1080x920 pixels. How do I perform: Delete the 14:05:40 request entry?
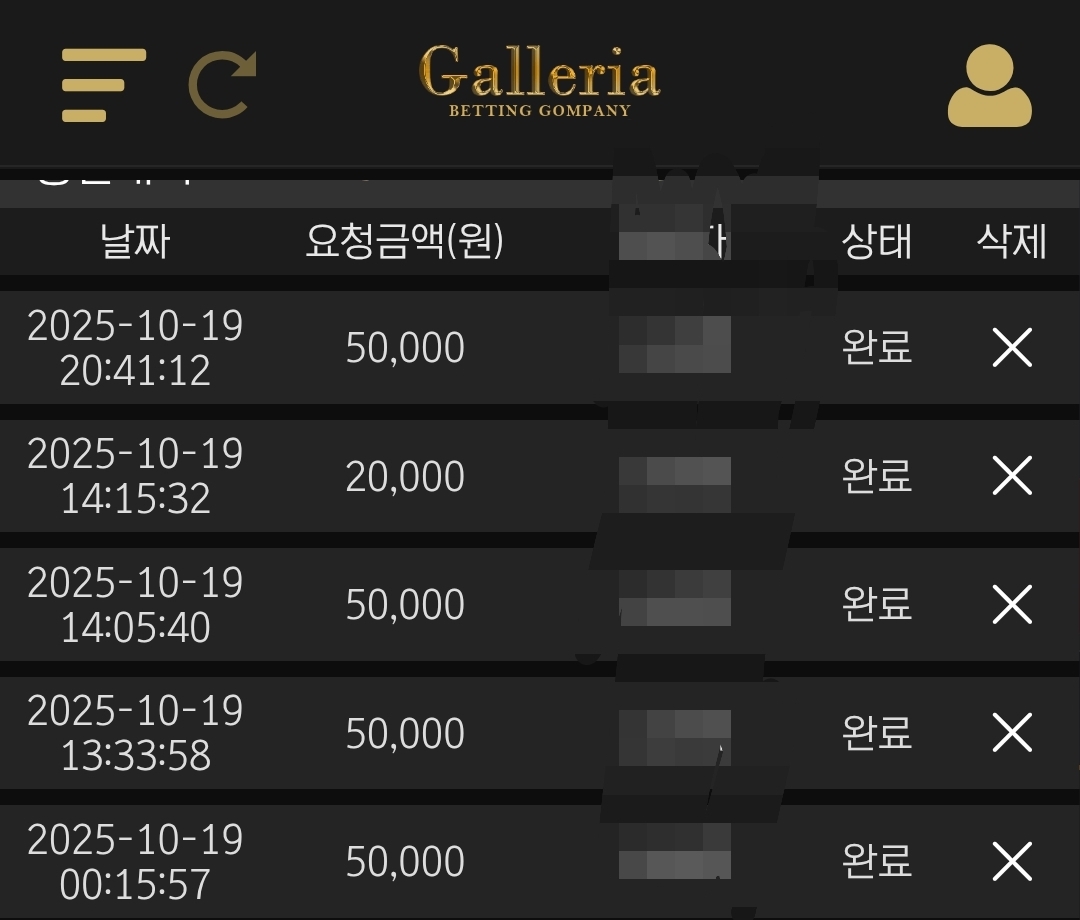click(x=1012, y=604)
